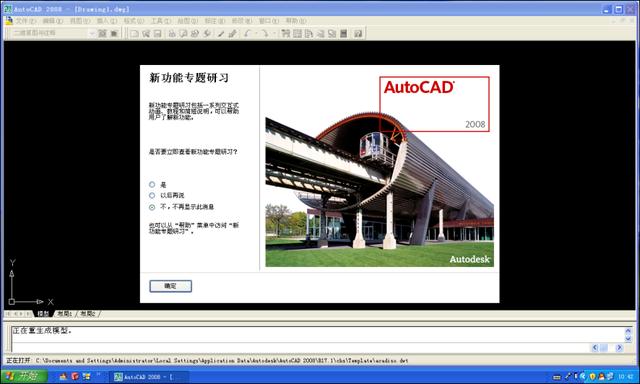This screenshot has width=640, height=384.
Task: Expand the Redo history dropdown arrow
Action: tap(273, 33)
